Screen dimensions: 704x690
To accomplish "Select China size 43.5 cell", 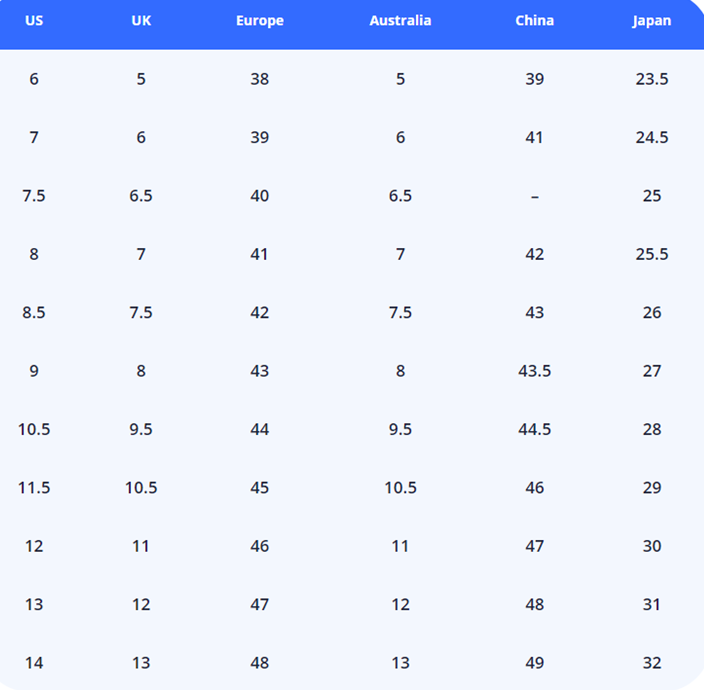I will pos(534,371).
